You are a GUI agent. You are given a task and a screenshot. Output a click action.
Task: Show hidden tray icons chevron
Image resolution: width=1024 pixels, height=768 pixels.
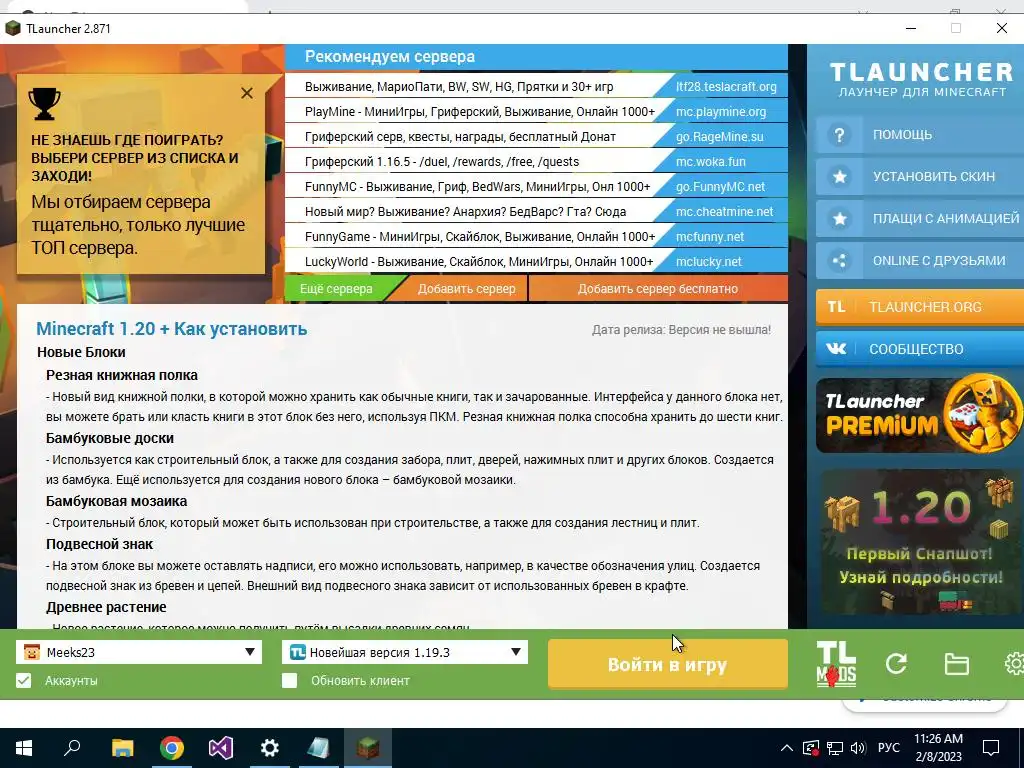tap(787, 748)
